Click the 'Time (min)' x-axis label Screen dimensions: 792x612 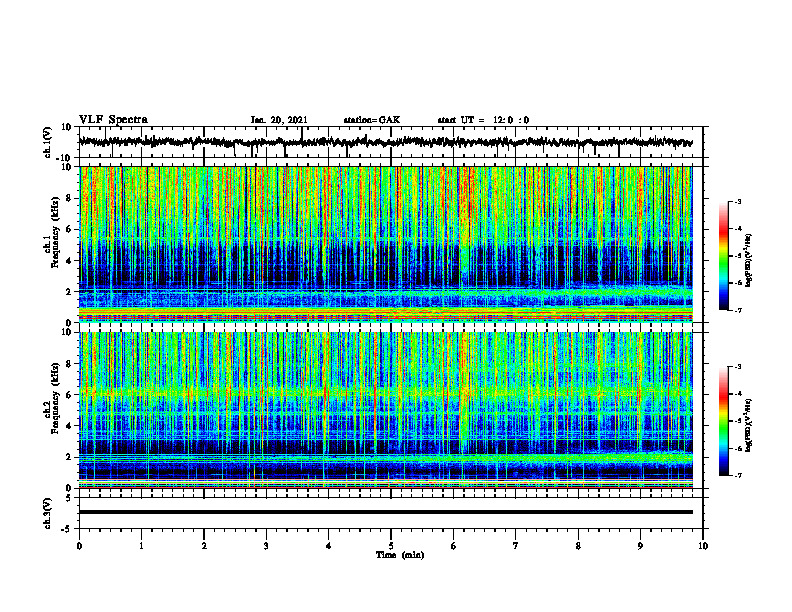click(x=400, y=555)
